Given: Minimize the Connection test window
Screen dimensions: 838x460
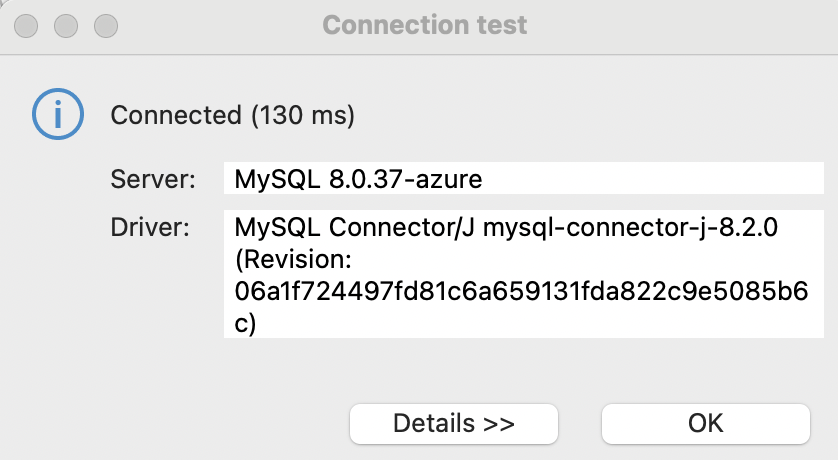Looking at the screenshot, I should click(x=65, y=25).
